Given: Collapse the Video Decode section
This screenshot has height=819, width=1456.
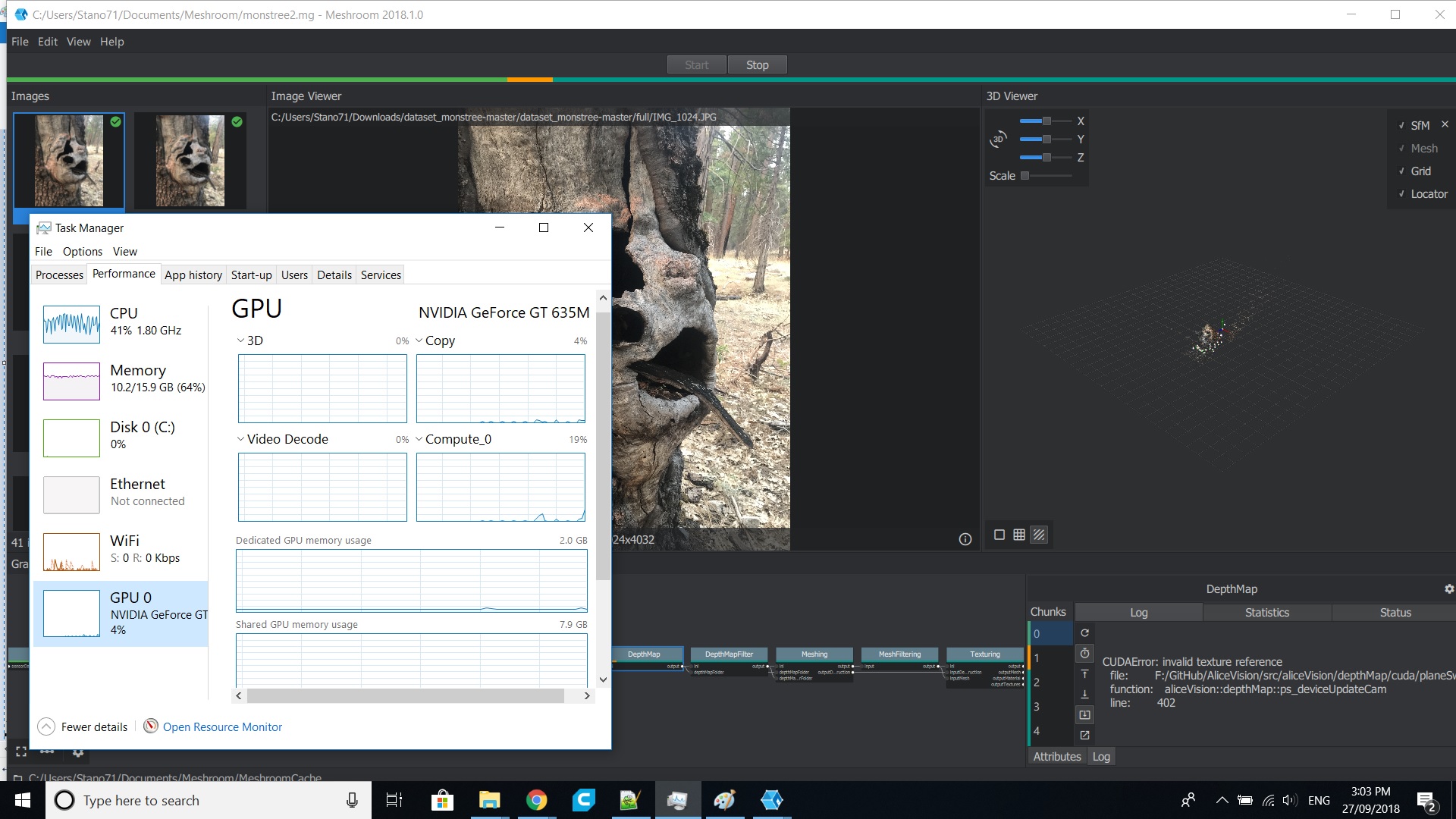Looking at the screenshot, I should 241,438.
